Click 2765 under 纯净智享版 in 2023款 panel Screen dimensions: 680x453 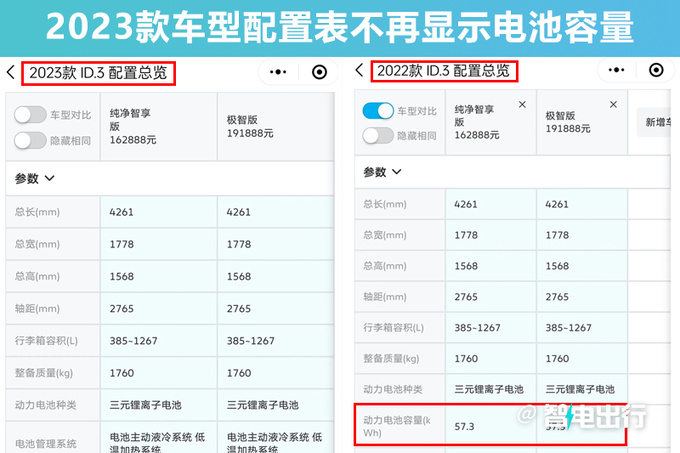tap(121, 309)
